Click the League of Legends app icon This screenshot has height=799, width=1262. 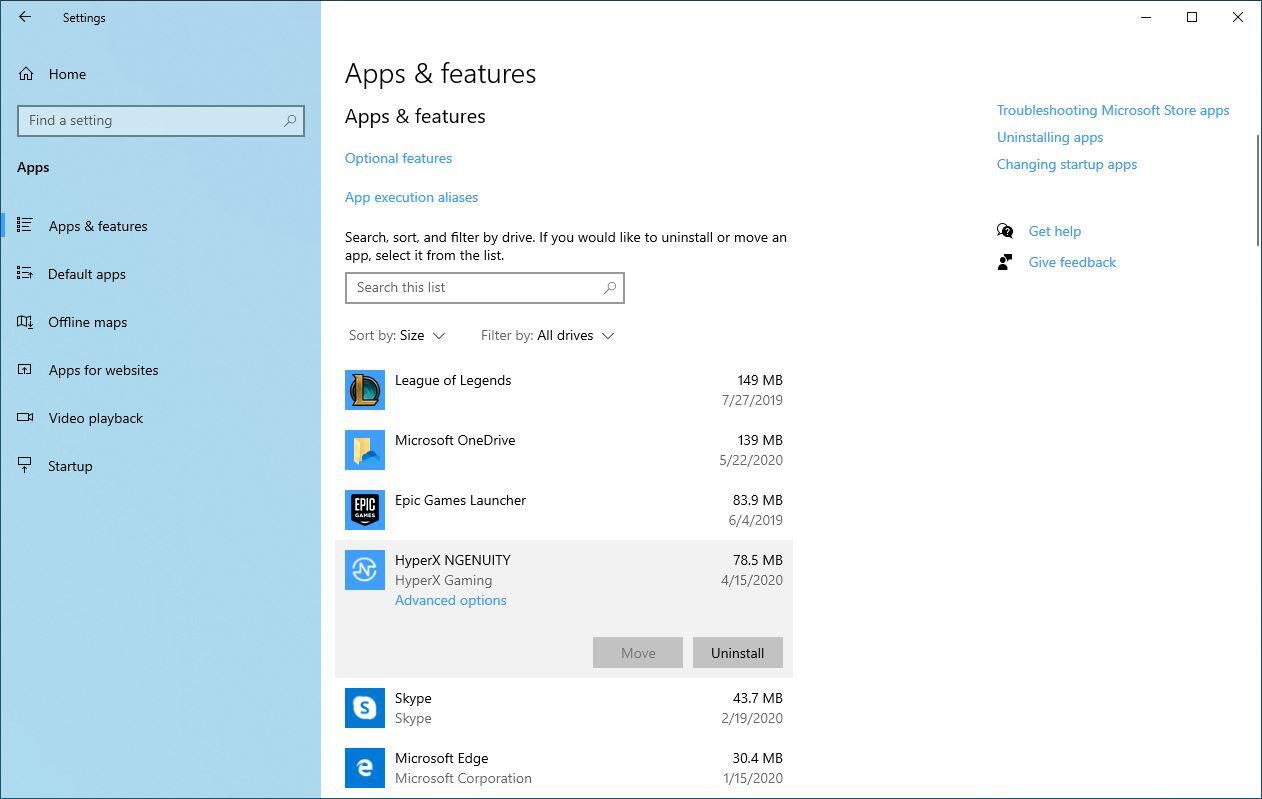tap(365, 390)
